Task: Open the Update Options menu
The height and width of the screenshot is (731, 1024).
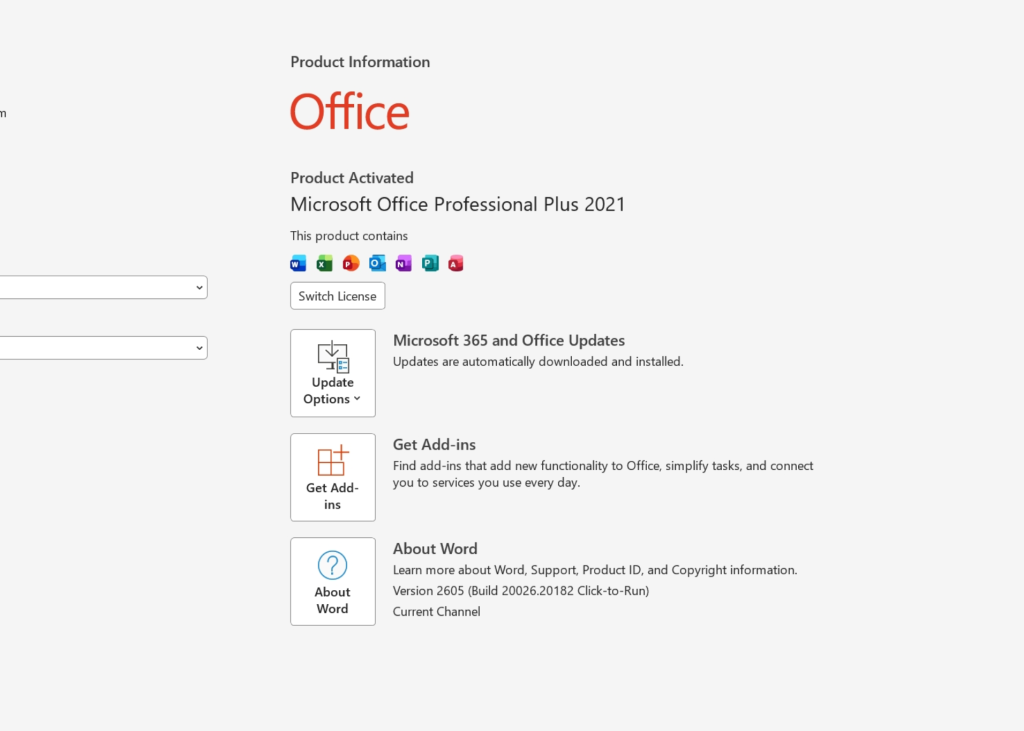Action: pos(333,373)
